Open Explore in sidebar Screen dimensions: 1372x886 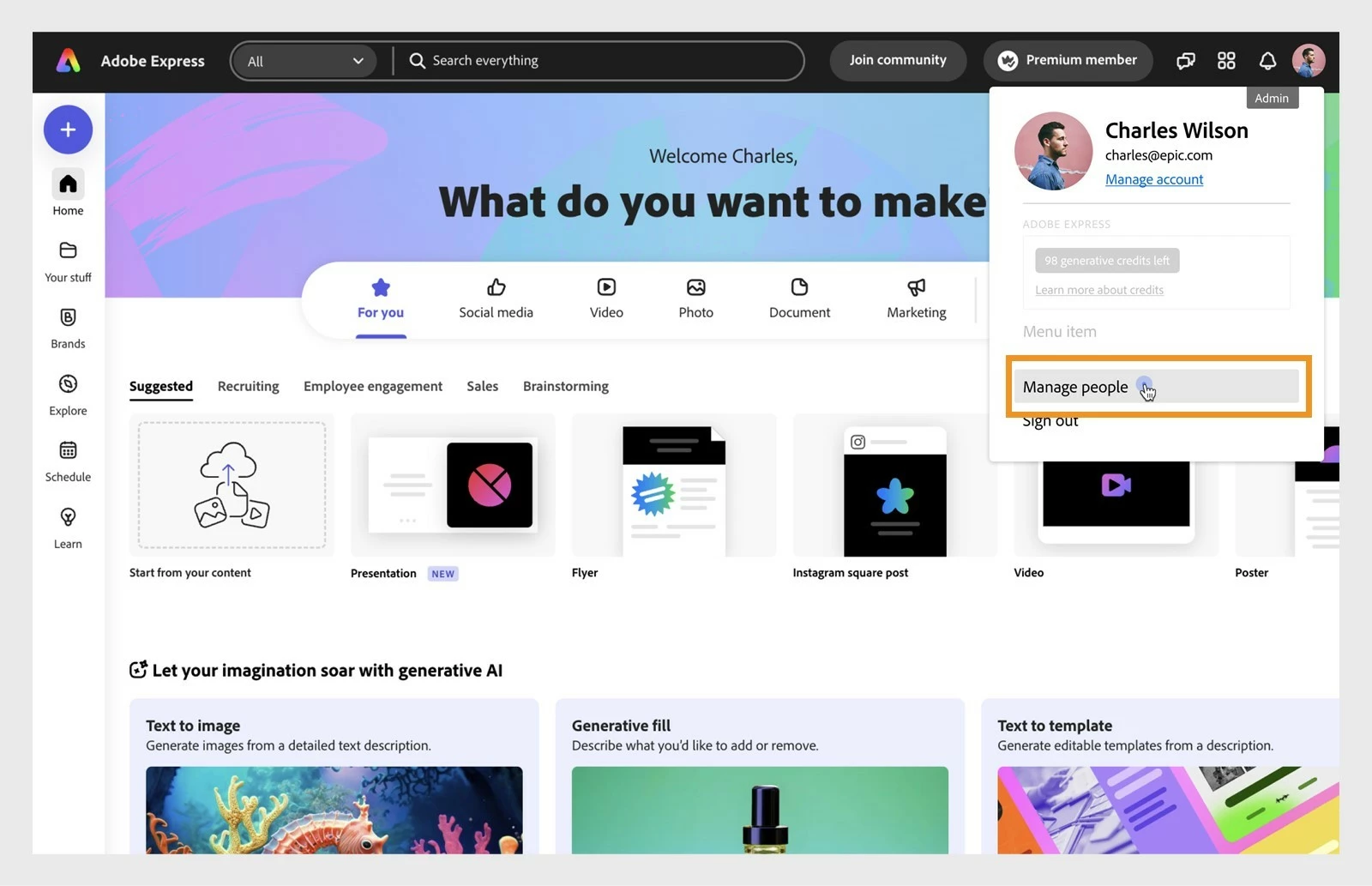pos(69,395)
